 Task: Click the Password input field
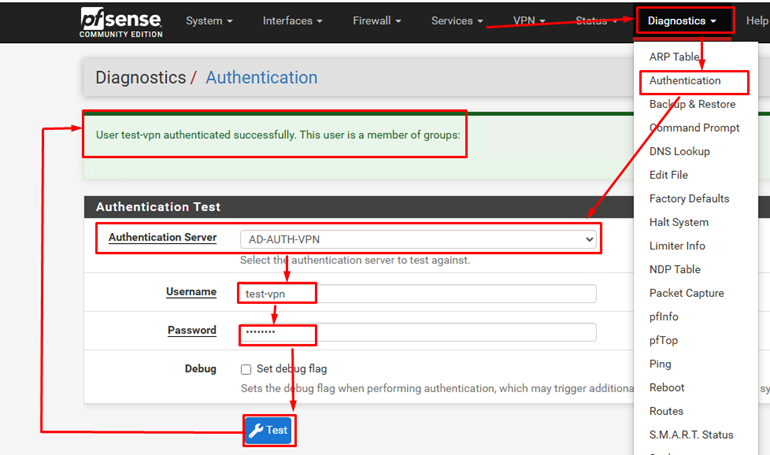point(417,332)
